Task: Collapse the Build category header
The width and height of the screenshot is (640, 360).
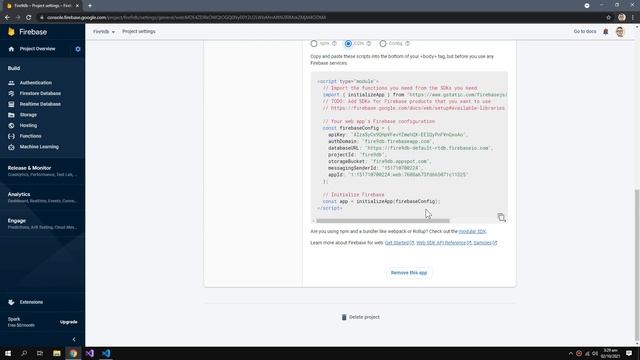Action: pos(13,68)
